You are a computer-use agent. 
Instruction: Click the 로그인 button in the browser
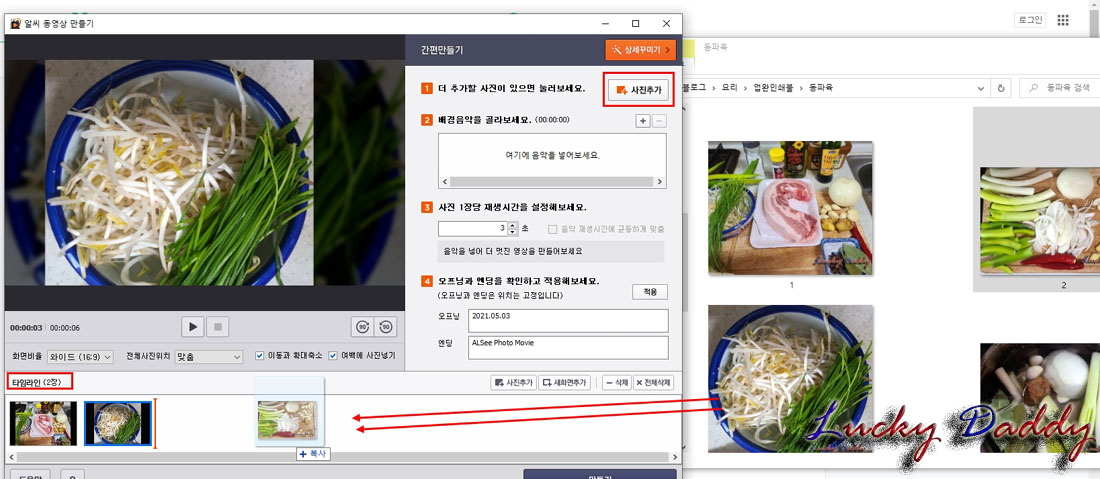tap(1030, 20)
